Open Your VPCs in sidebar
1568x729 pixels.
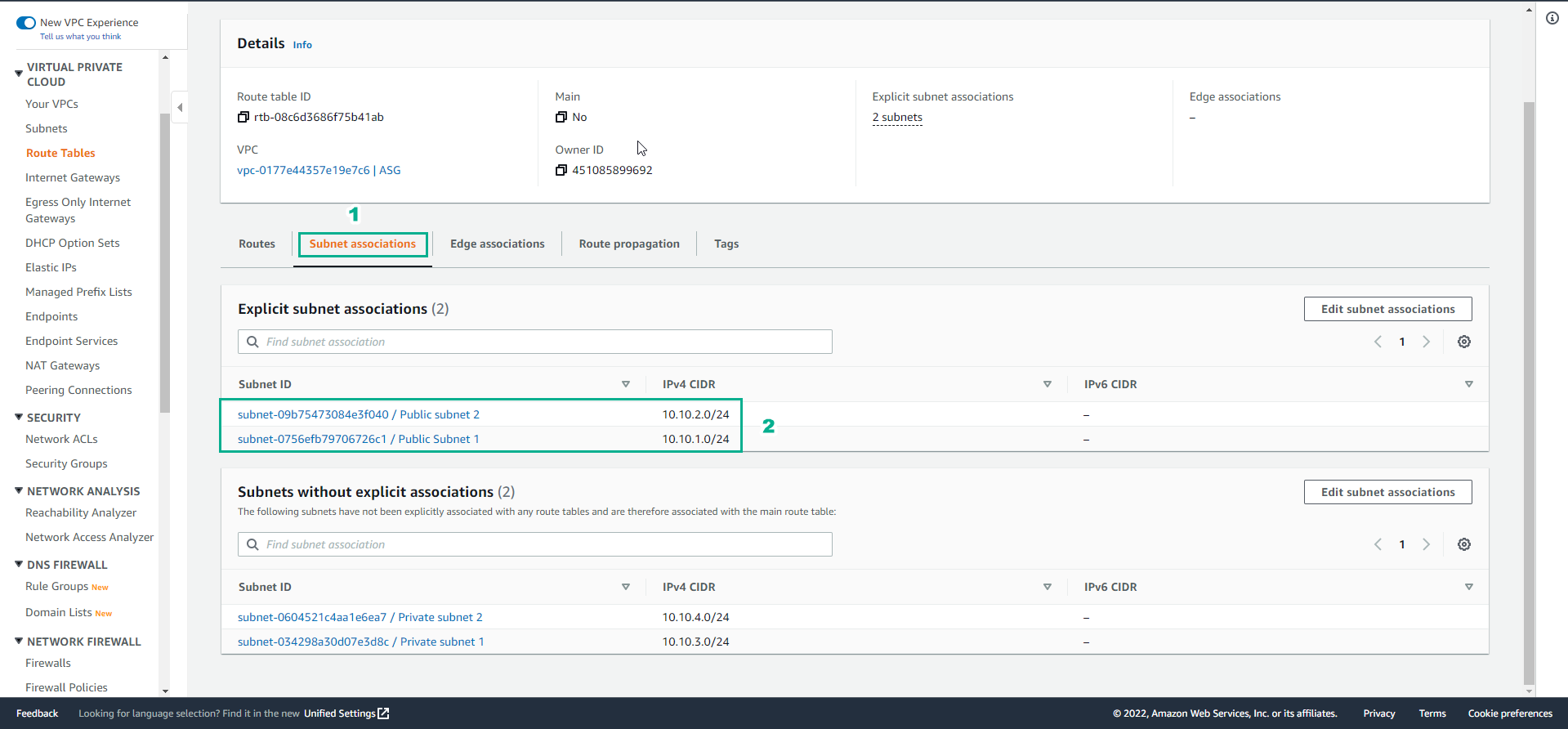[51, 104]
